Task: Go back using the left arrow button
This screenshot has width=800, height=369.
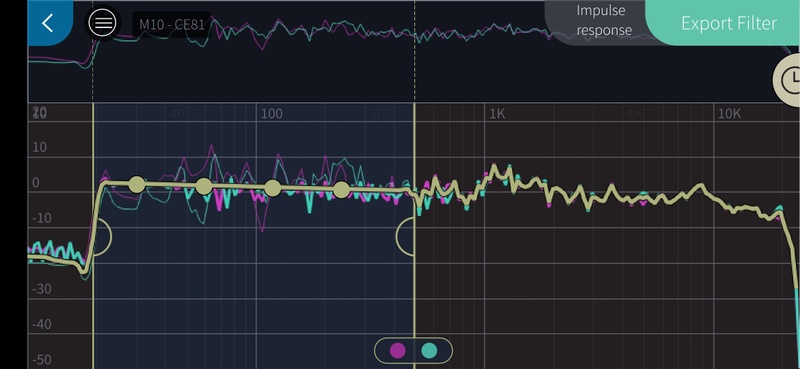Action: (x=49, y=23)
